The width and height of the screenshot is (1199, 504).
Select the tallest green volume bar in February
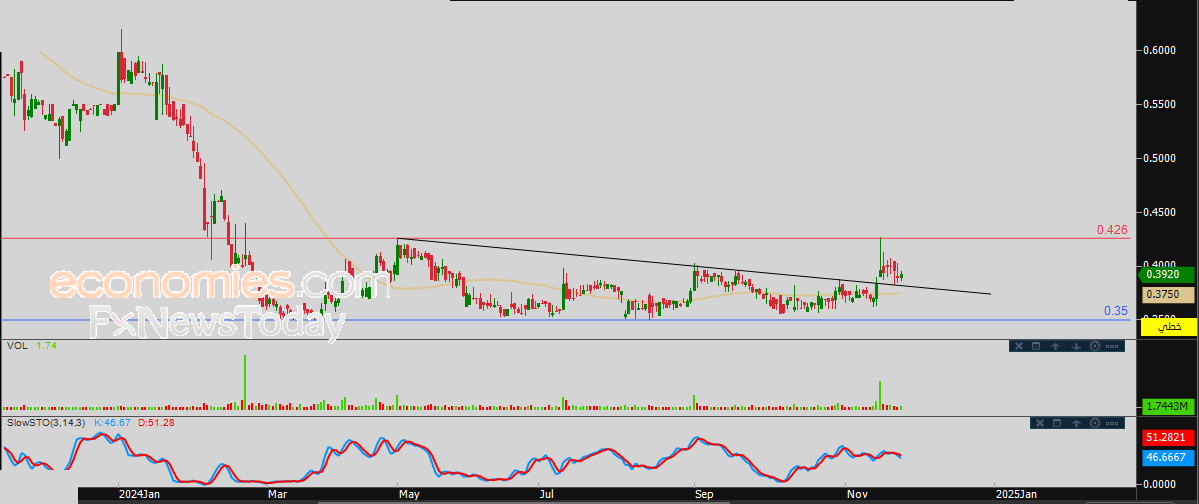click(x=245, y=382)
